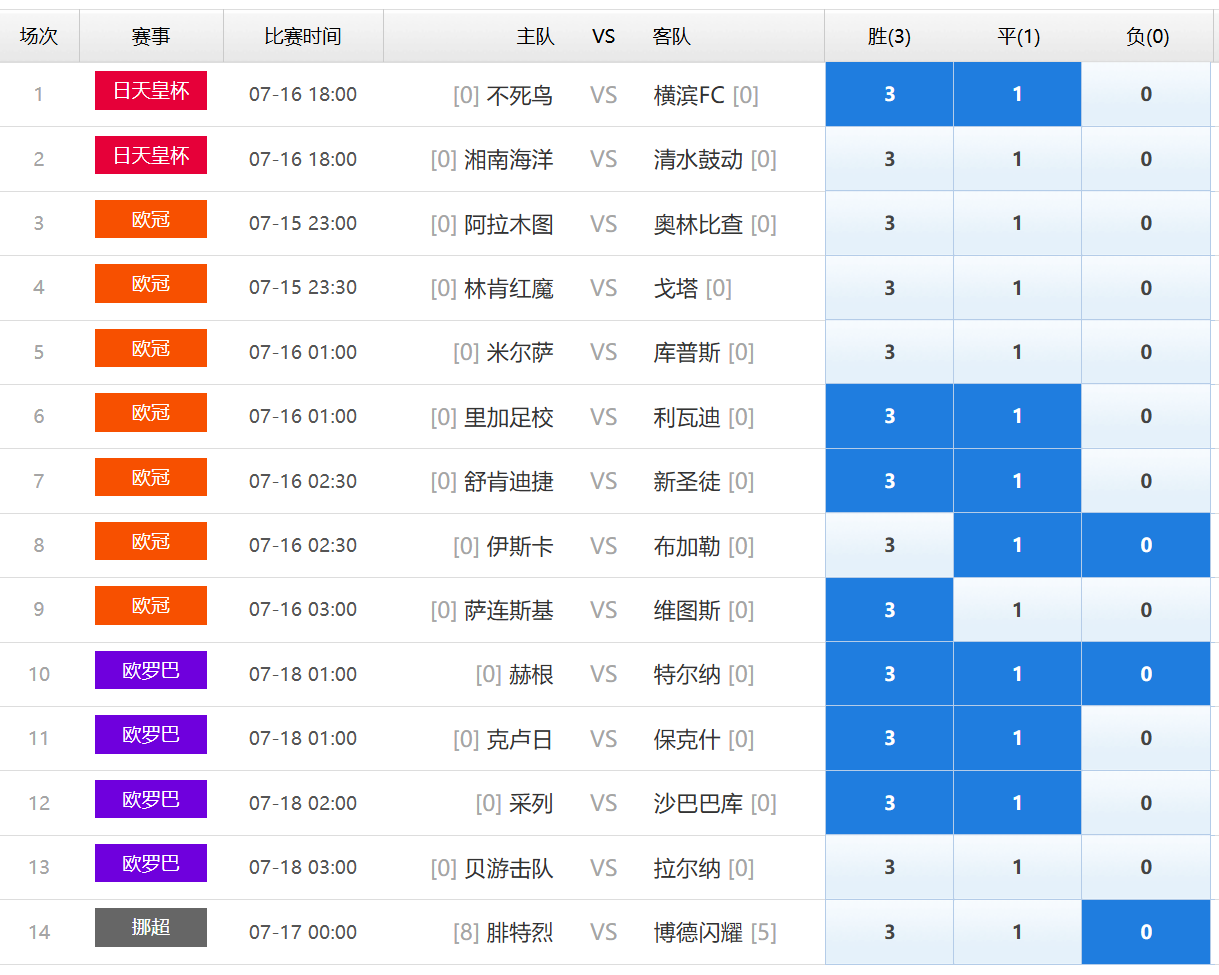This screenshot has height=975, width=1219.
Task: Click the 主队 column header
Action: 535,37
